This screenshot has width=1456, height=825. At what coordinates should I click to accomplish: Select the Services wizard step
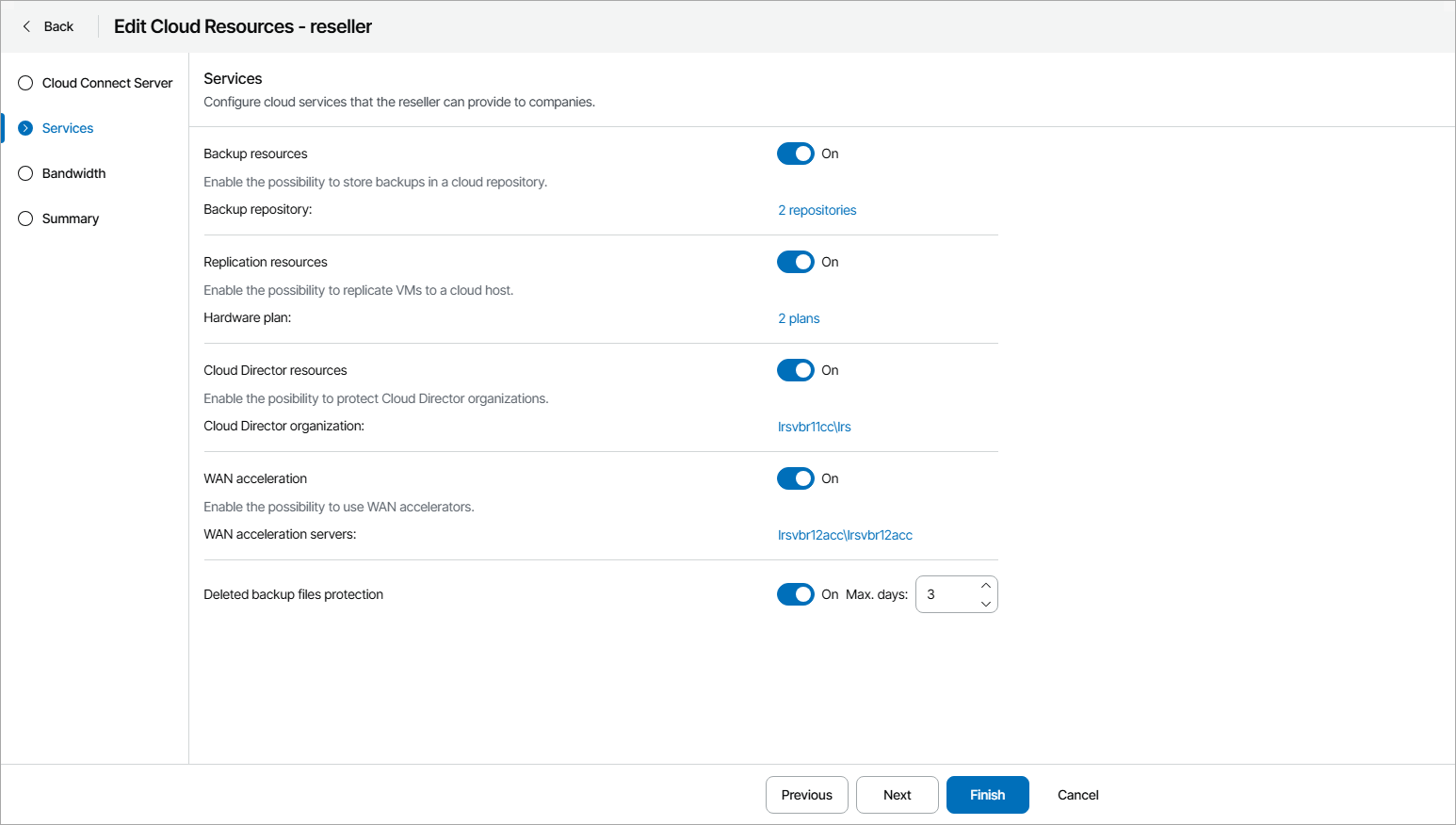(x=67, y=128)
